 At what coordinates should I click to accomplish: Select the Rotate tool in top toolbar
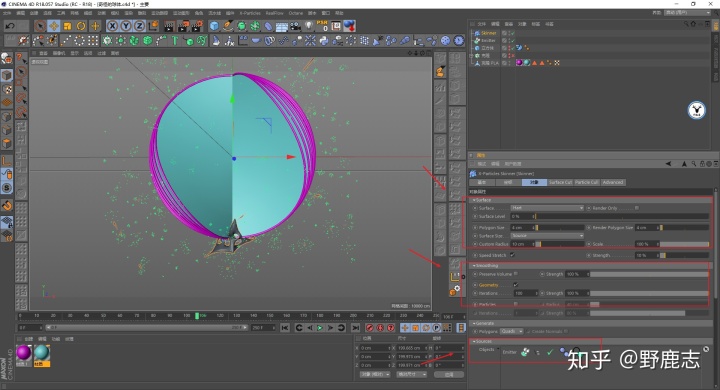tap(81, 26)
